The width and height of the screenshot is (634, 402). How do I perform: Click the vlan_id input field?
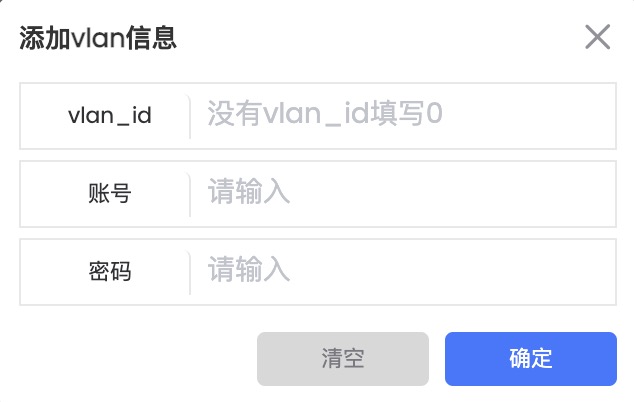pyautogui.click(x=400, y=115)
